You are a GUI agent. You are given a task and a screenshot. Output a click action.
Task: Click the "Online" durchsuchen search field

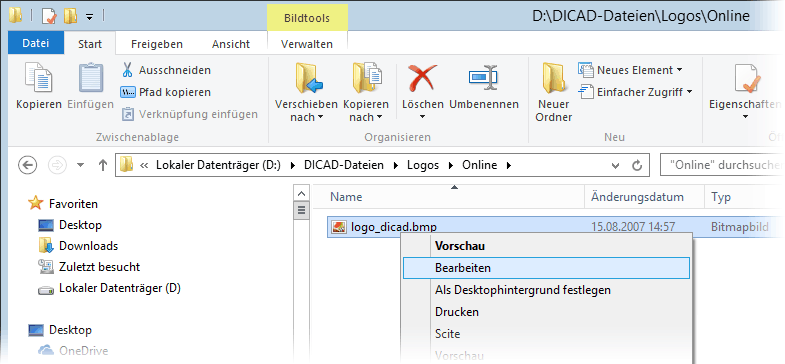(722, 165)
